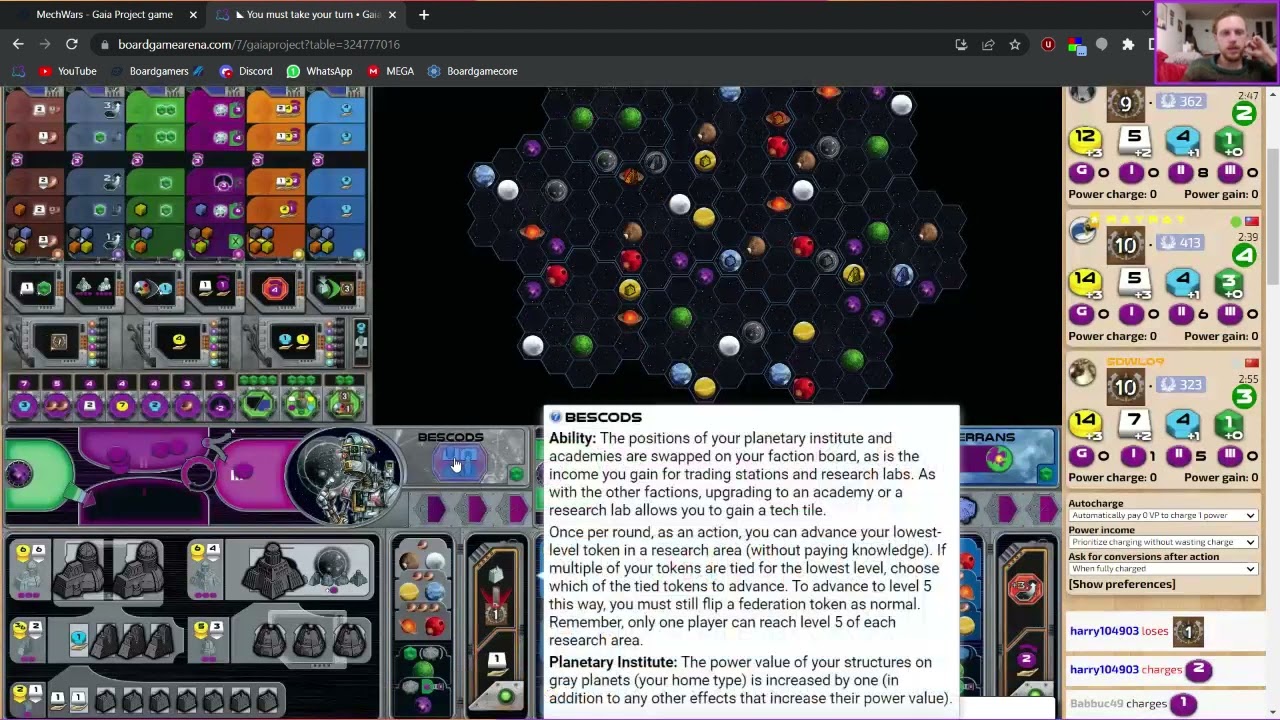The image size is (1280, 720).
Task: Reload the current page
Action: pos(72,44)
